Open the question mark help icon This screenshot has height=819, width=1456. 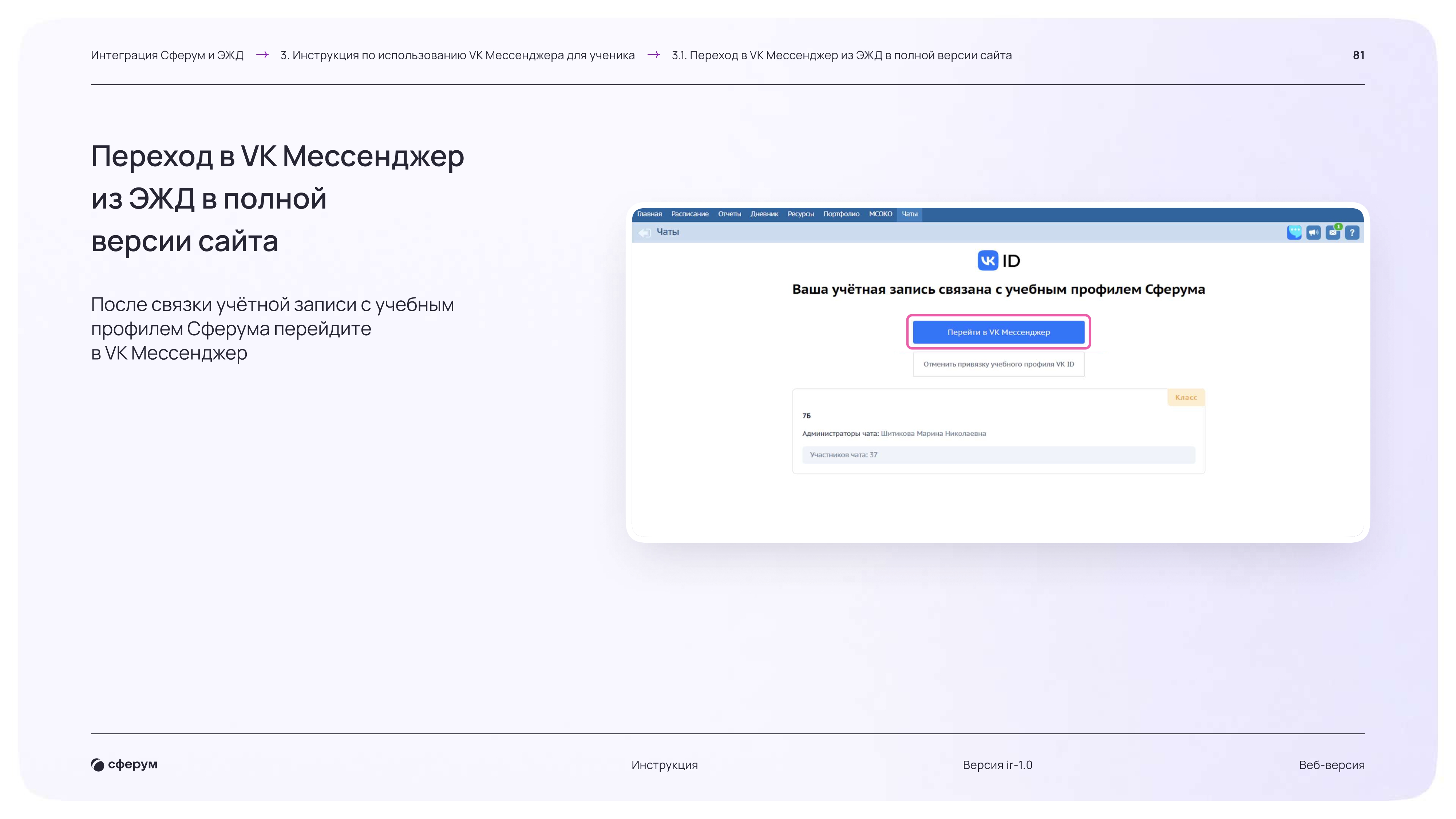(1352, 232)
